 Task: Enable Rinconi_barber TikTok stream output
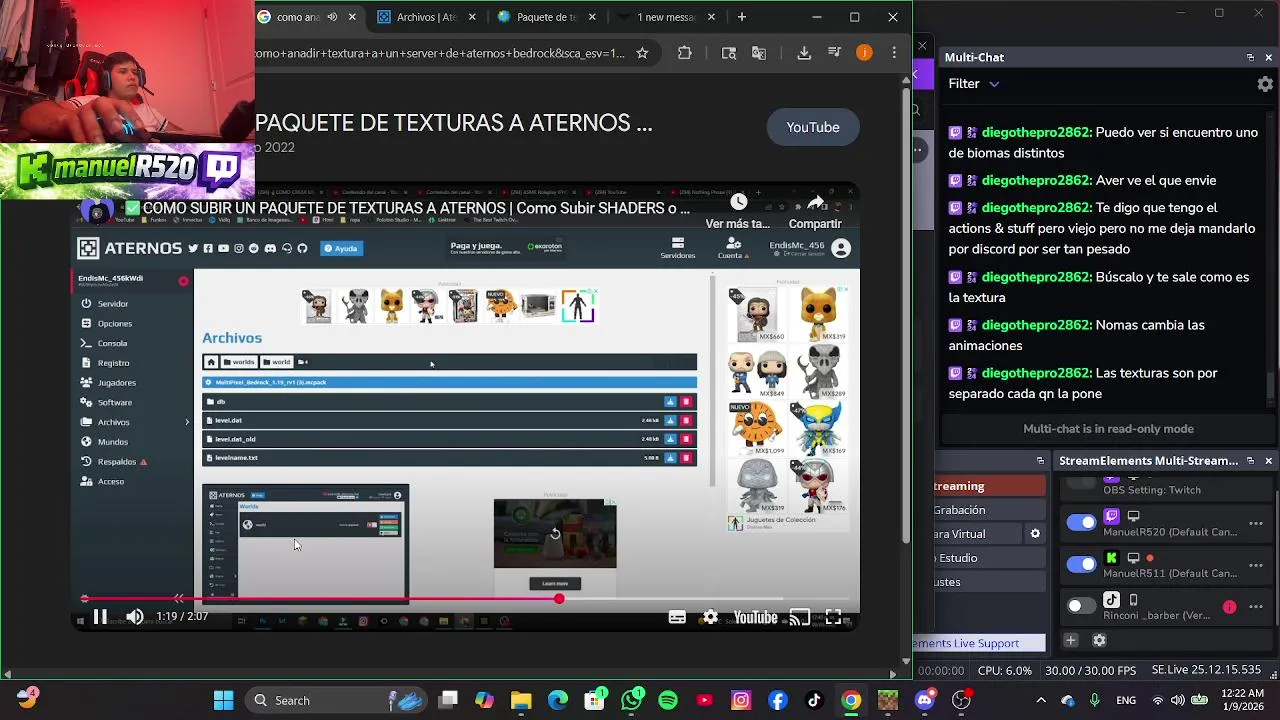pos(1081,606)
